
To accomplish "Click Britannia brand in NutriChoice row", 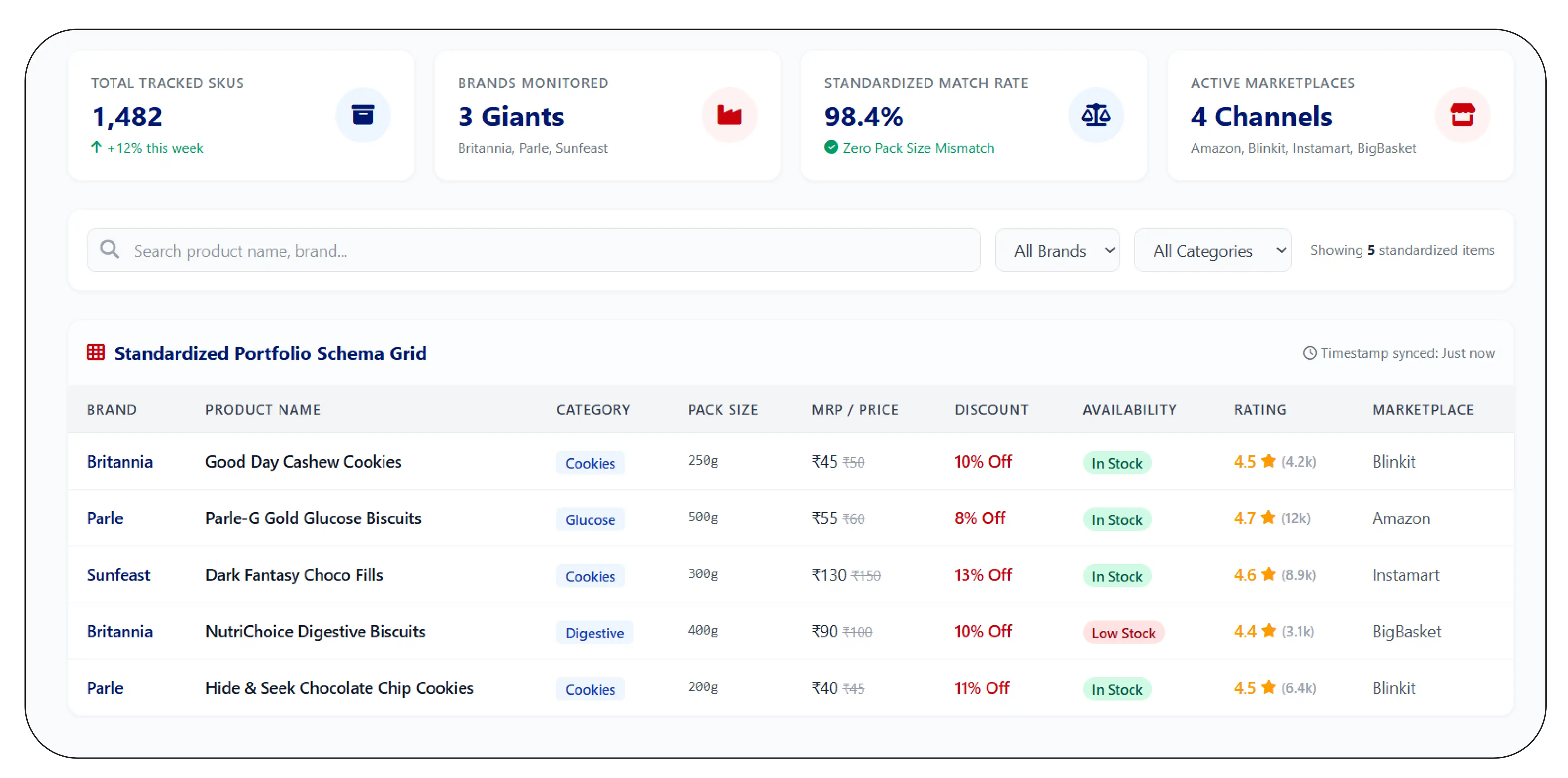I will [x=119, y=631].
